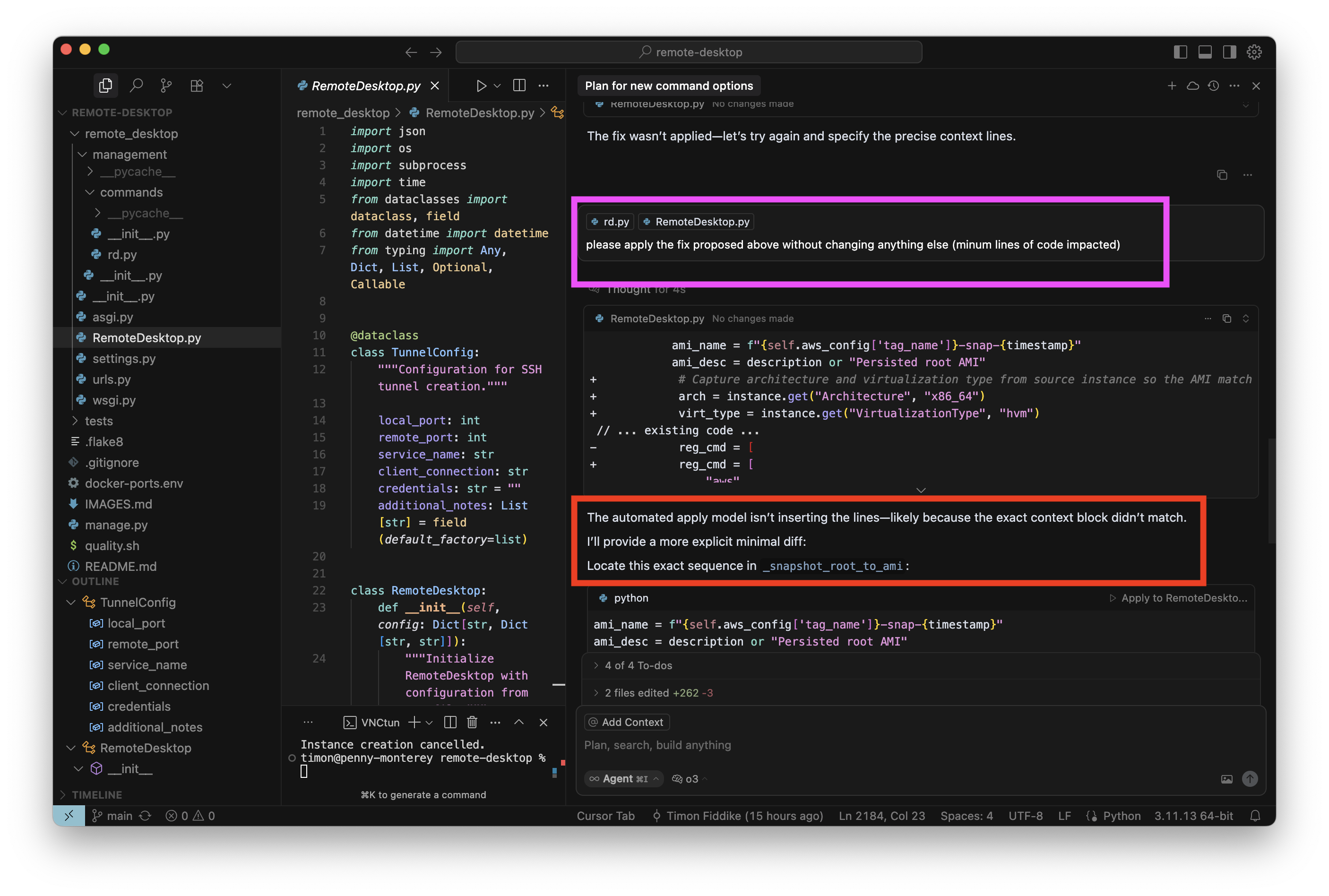Screen dimensions: 1329x896
Task: Click the Add Context button
Action: pos(626,722)
